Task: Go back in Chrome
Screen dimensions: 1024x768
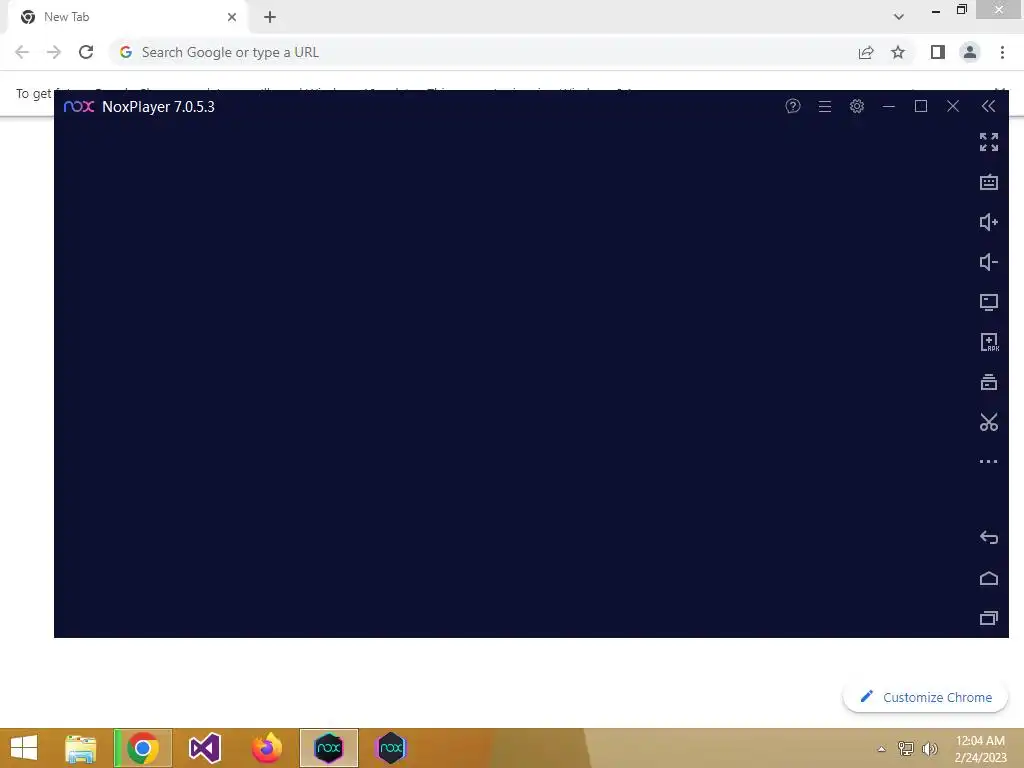Action: click(x=22, y=52)
